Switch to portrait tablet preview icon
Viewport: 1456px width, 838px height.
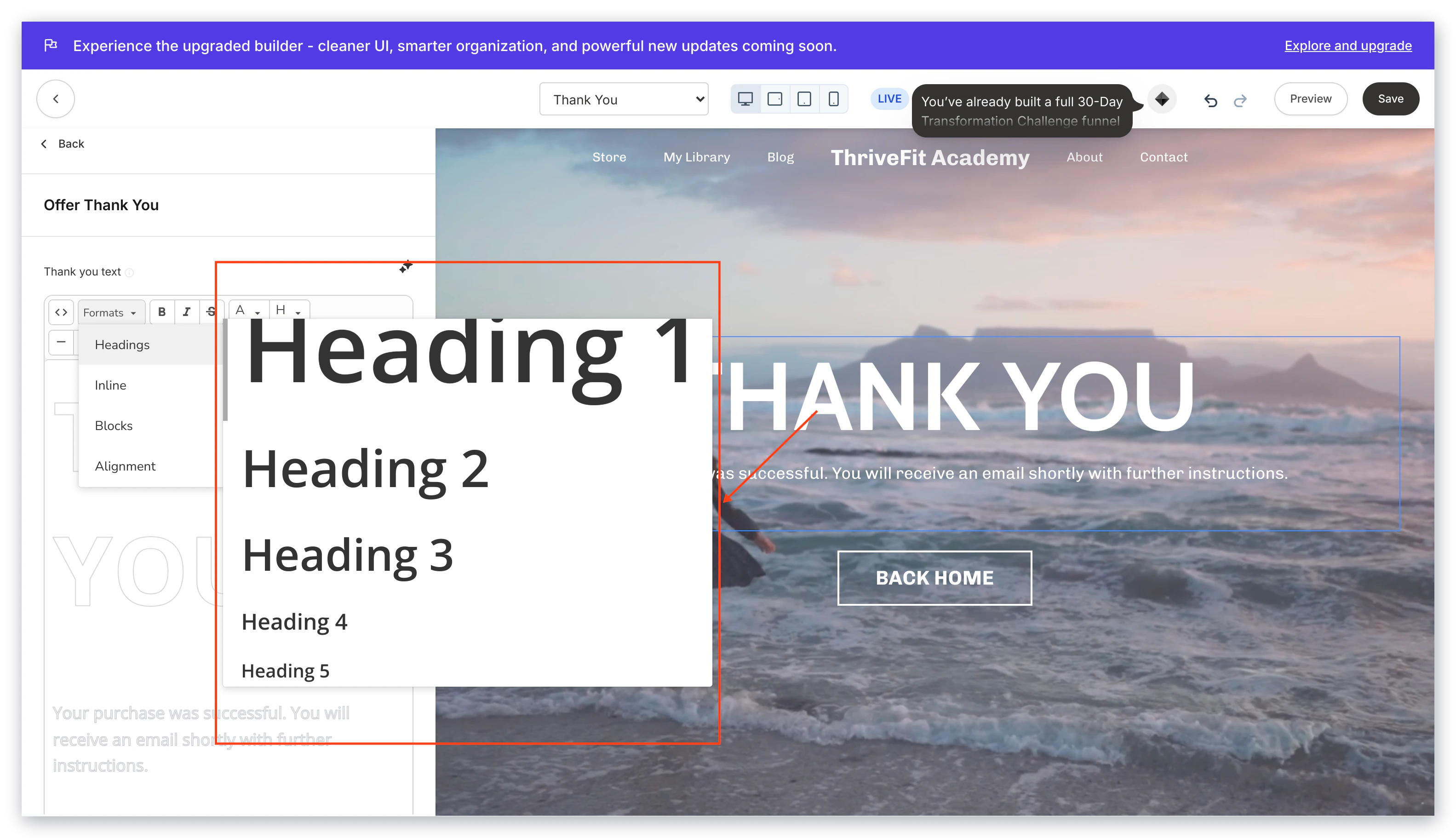pos(804,99)
